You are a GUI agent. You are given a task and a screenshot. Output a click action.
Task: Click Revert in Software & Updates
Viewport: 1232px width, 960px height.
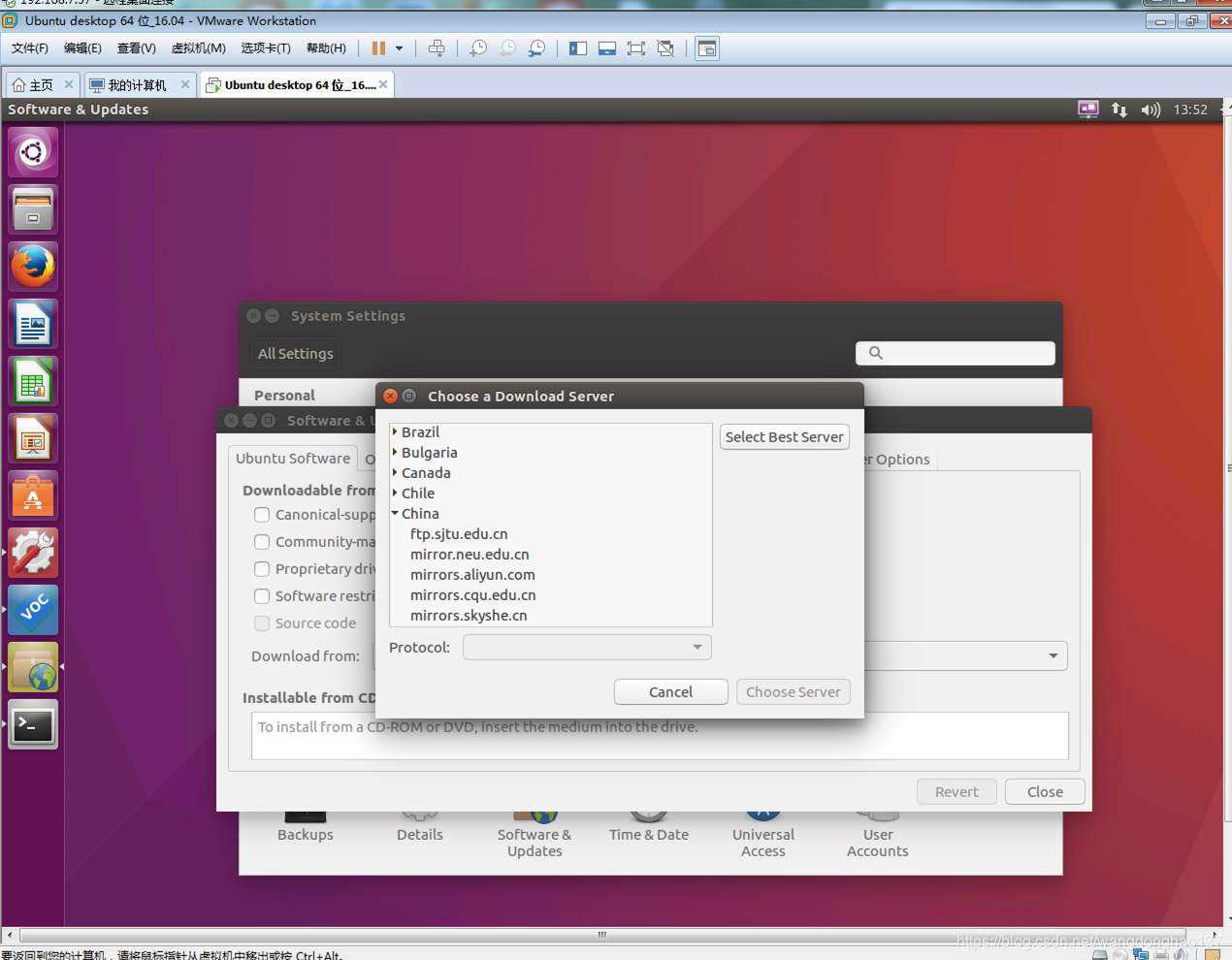pyautogui.click(x=956, y=792)
